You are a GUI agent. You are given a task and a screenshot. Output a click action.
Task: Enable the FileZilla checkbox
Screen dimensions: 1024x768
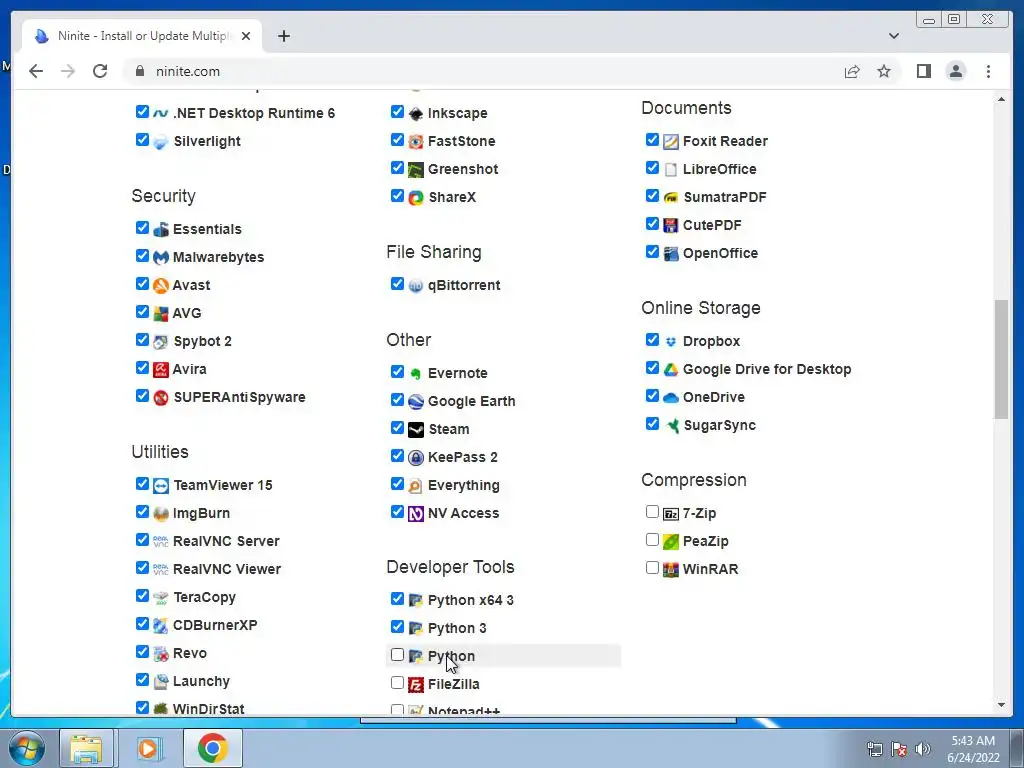[x=397, y=682]
